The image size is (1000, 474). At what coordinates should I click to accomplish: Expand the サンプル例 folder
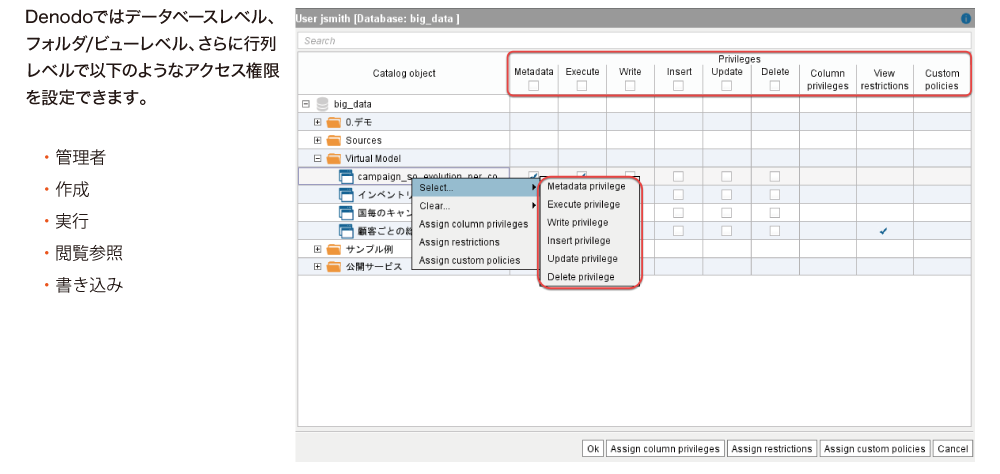(x=318, y=249)
